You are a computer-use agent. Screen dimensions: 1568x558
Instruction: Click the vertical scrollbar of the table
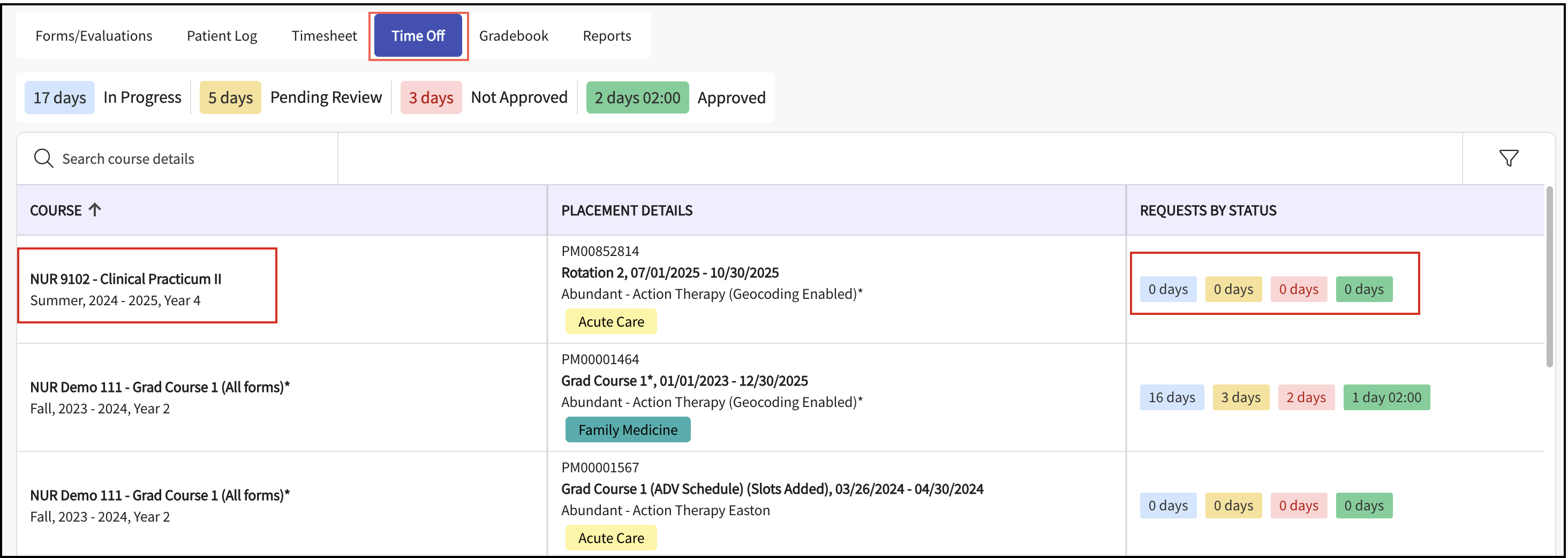1549,277
